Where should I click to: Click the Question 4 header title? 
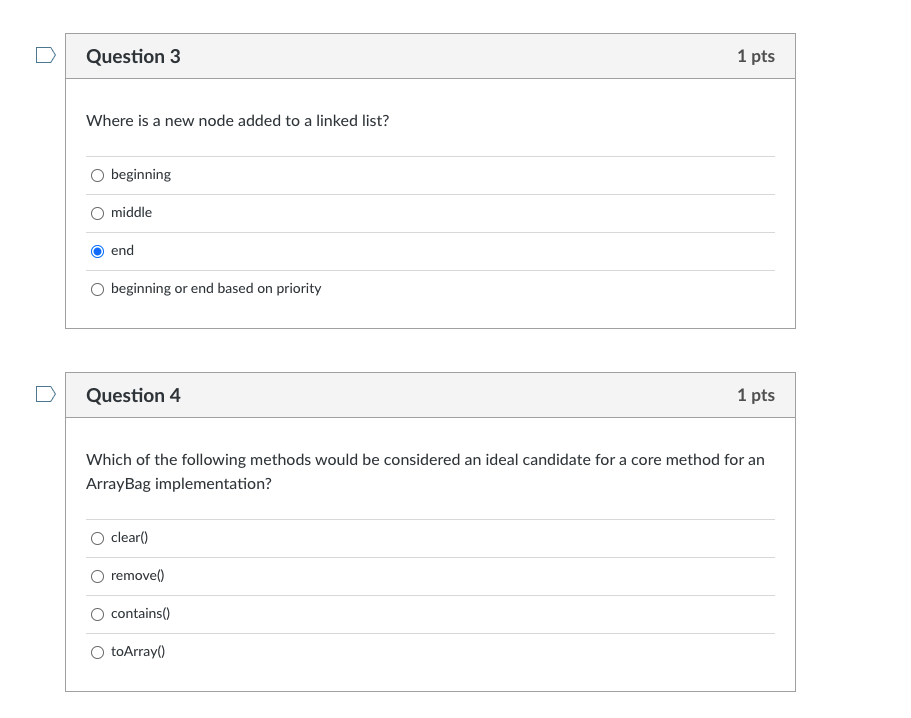click(134, 395)
